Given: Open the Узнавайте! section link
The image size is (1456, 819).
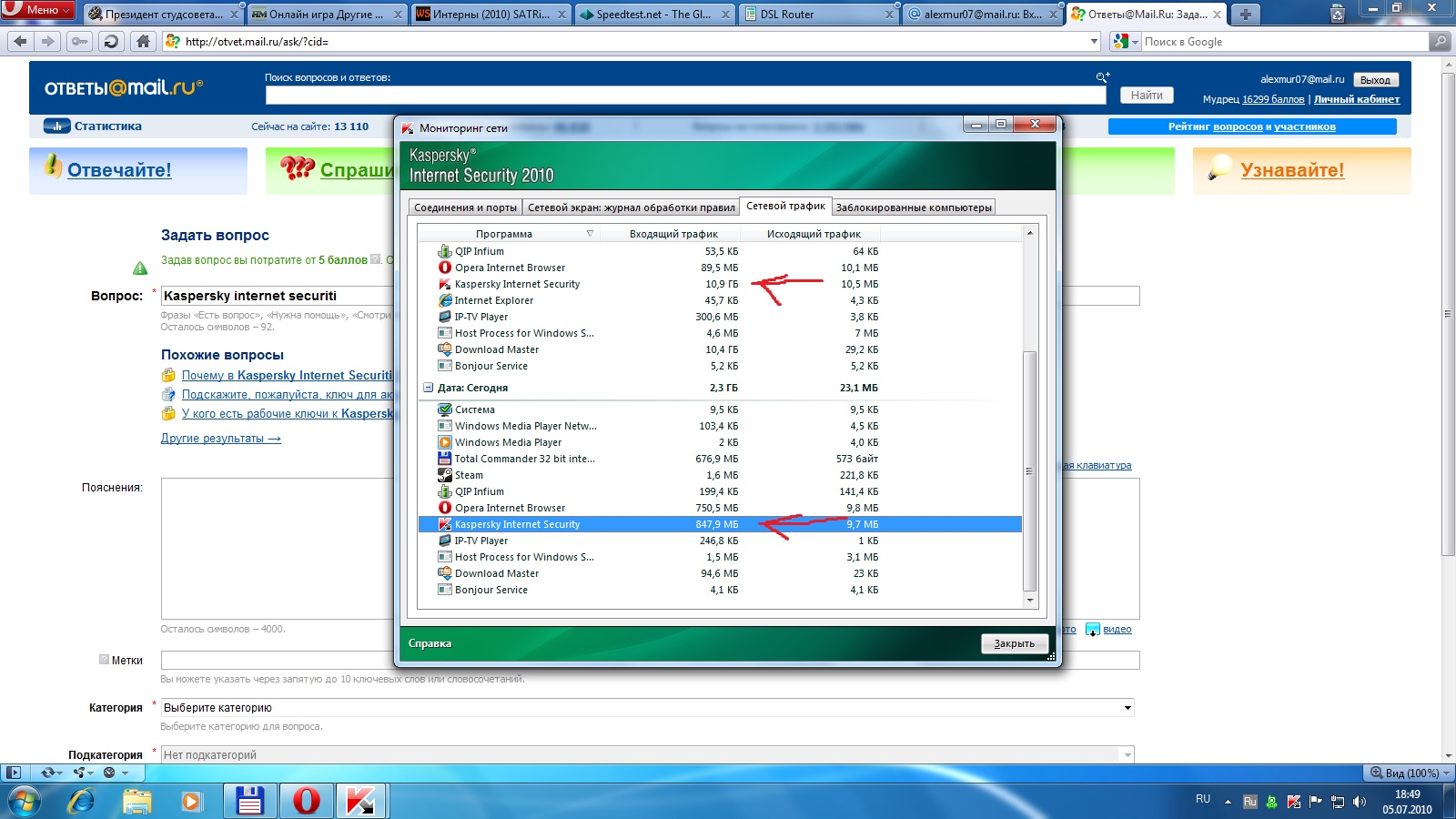Looking at the screenshot, I should point(1292,170).
